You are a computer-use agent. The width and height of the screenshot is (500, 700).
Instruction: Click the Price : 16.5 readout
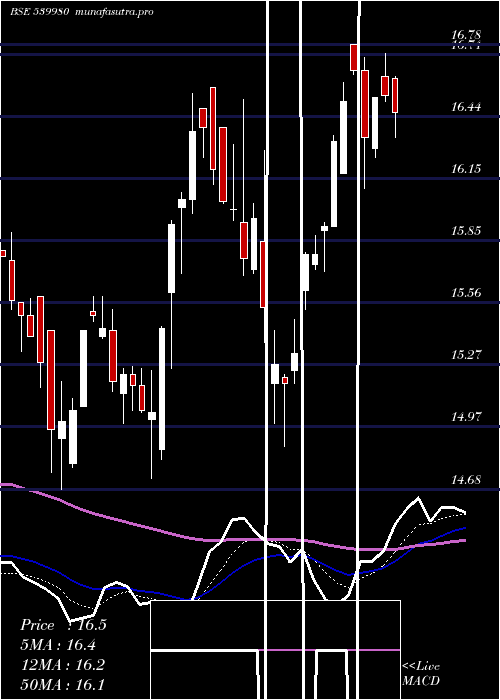pyautogui.click(x=63, y=625)
